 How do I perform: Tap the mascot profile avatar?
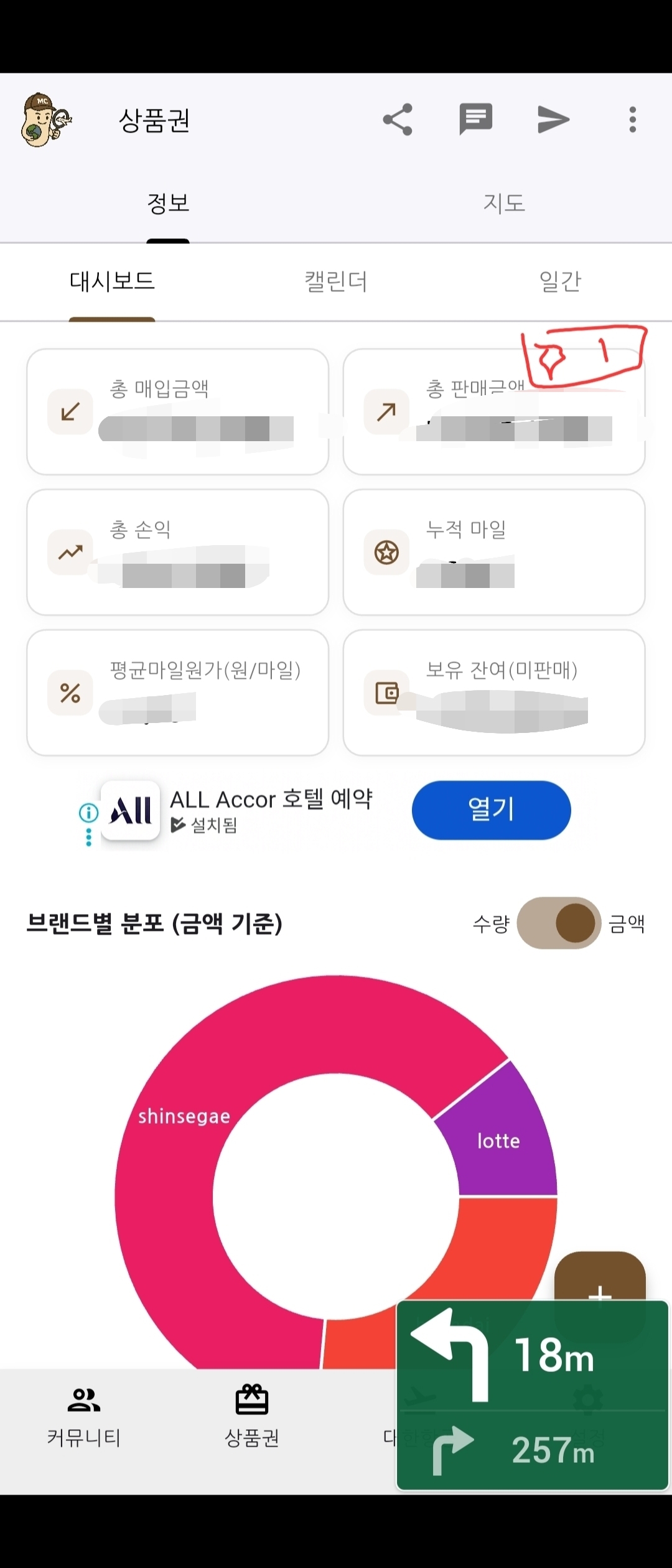[x=46, y=120]
